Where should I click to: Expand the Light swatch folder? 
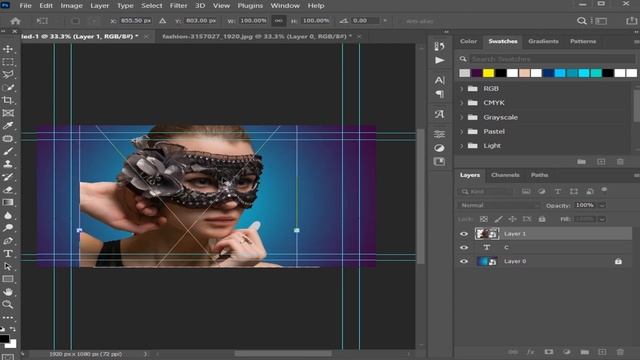click(x=462, y=146)
